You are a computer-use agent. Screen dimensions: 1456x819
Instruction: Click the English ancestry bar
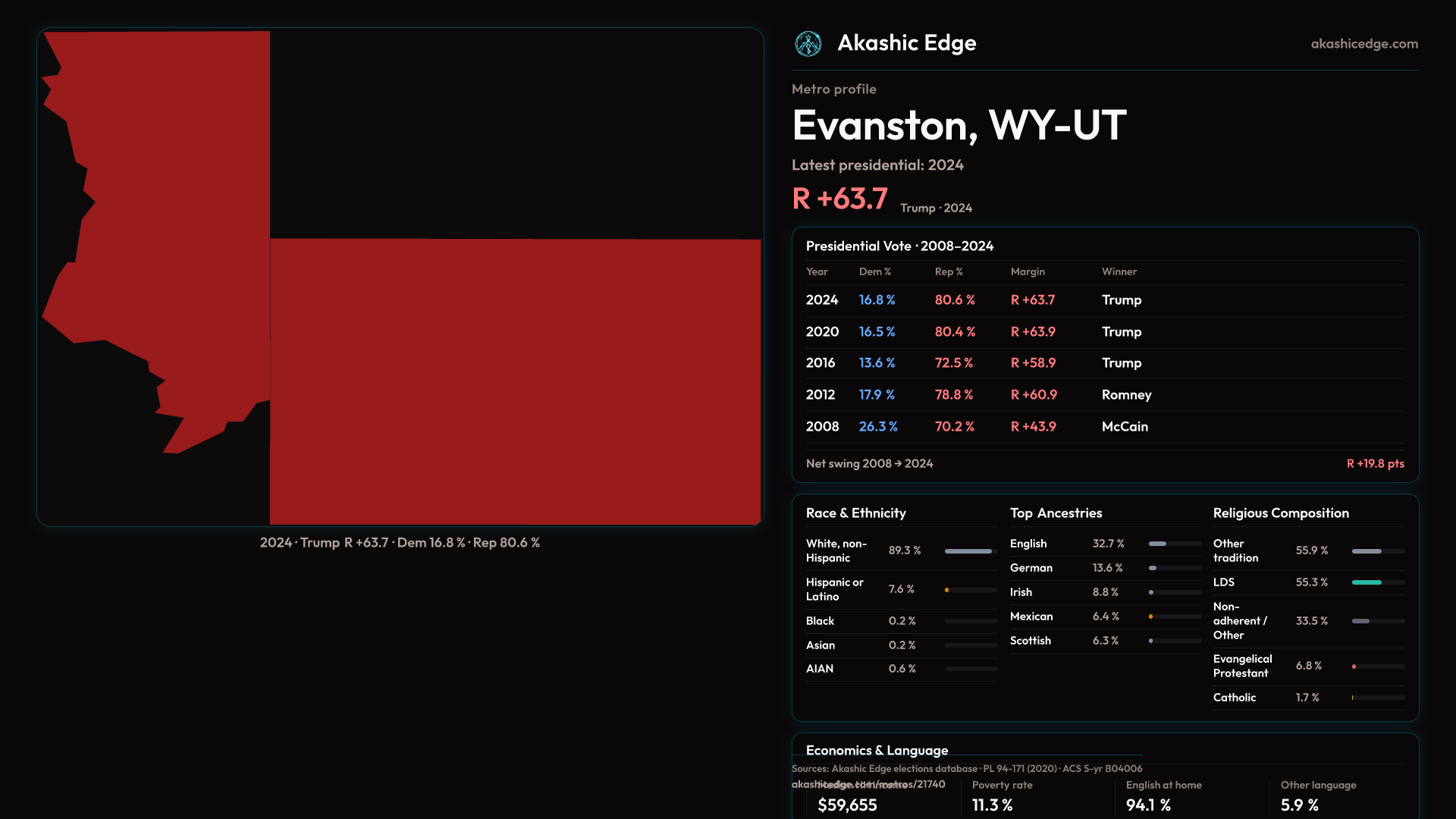click(1157, 544)
